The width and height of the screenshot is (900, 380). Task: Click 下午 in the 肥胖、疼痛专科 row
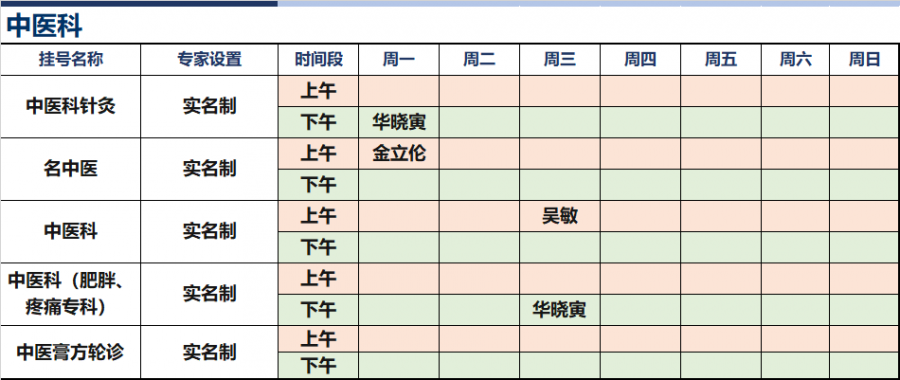pos(319,310)
